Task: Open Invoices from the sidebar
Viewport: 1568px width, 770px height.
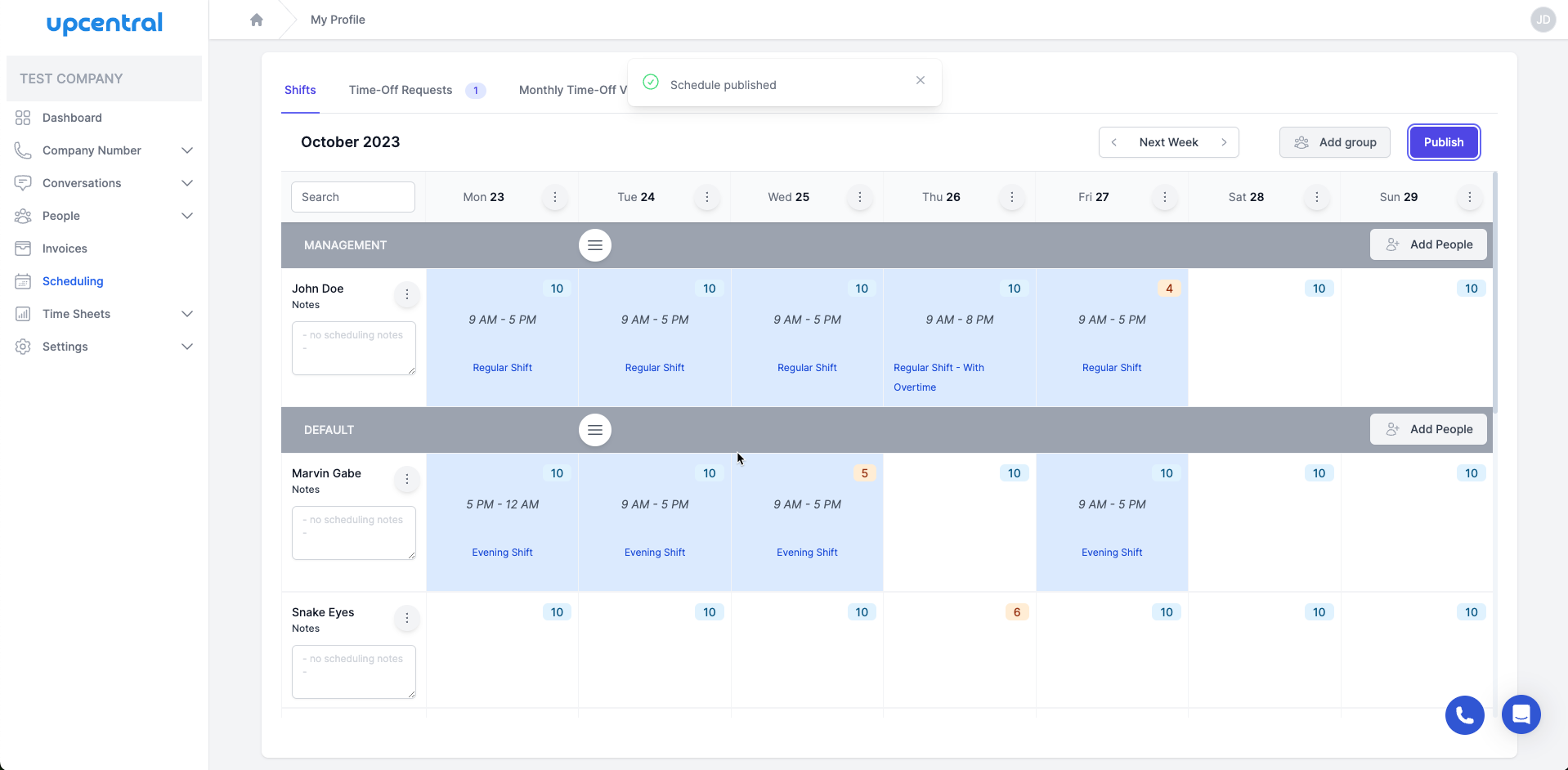Action: [65, 248]
